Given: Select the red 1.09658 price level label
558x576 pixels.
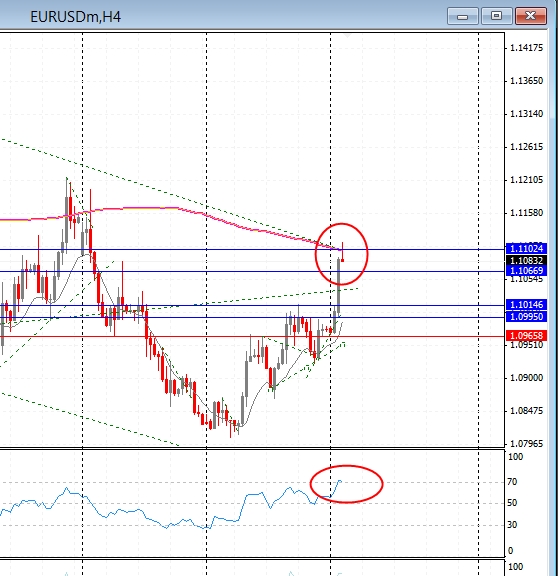Looking at the screenshot, I should (526, 335).
